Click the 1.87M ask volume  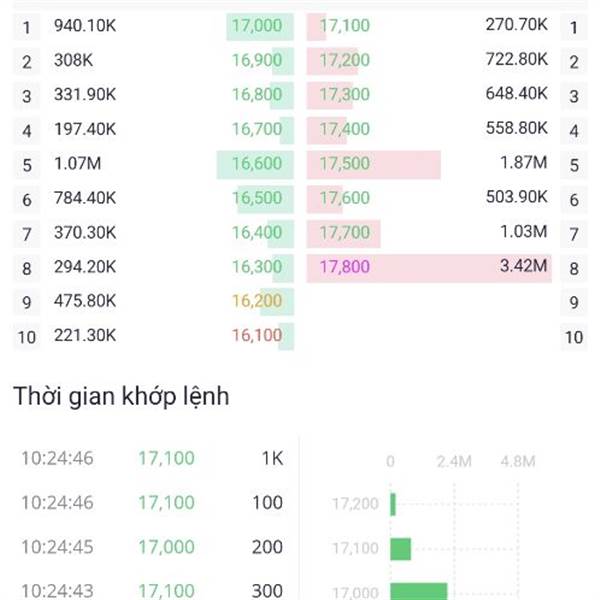(x=524, y=163)
